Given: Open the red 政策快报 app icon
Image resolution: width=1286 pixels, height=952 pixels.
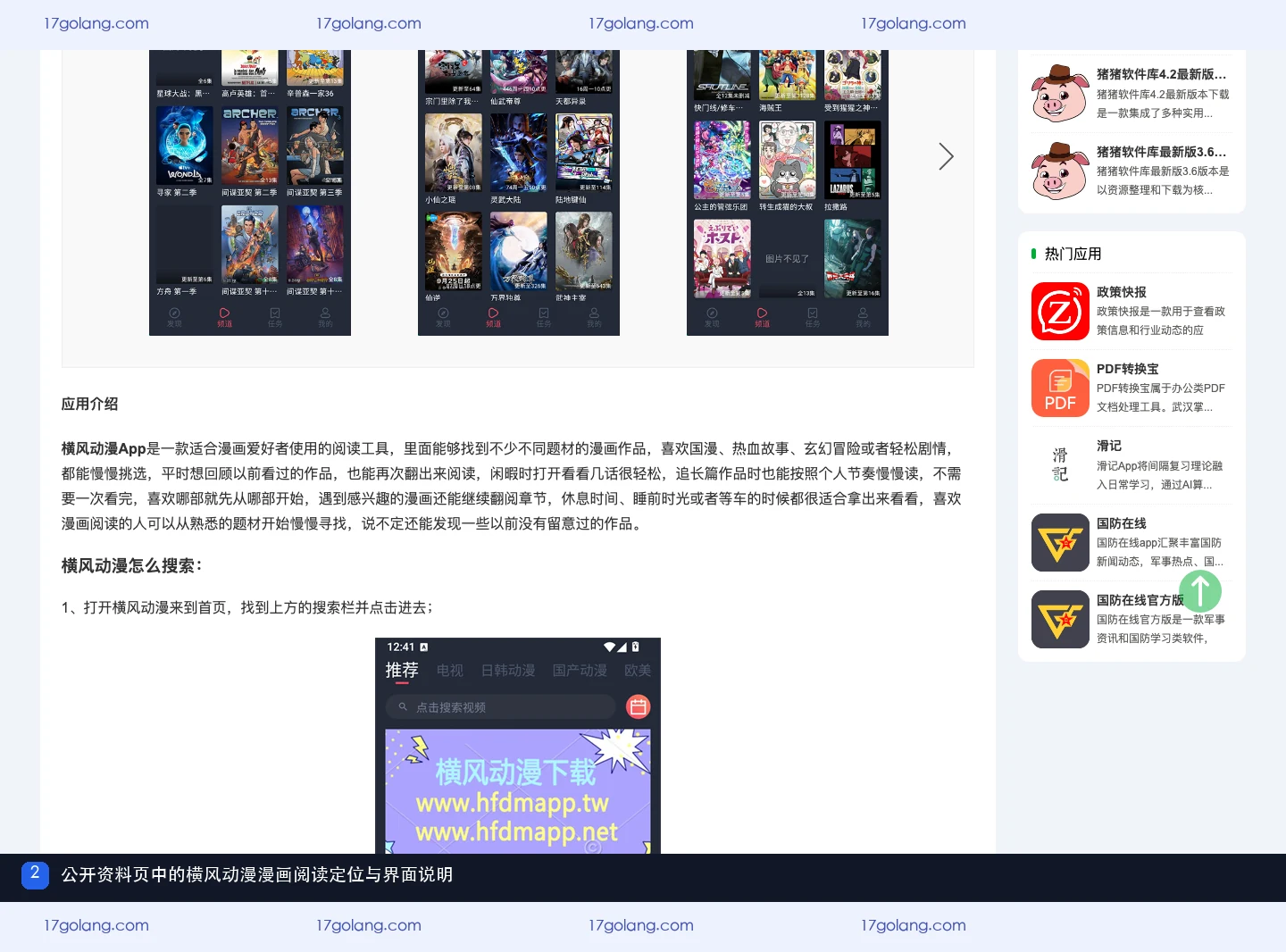Looking at the screenshot, I should click(x=1060, y=311).
